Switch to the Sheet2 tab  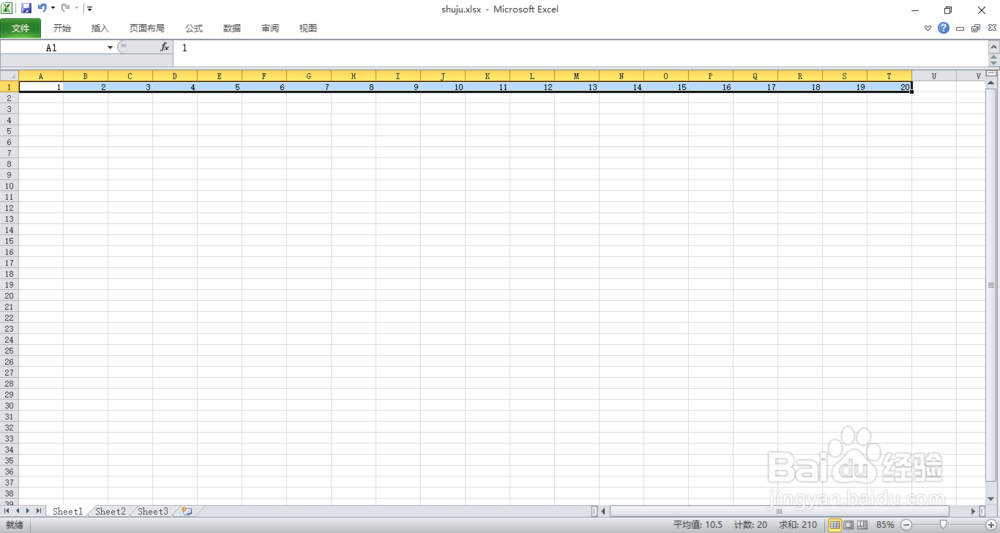[x=110, y=511]
